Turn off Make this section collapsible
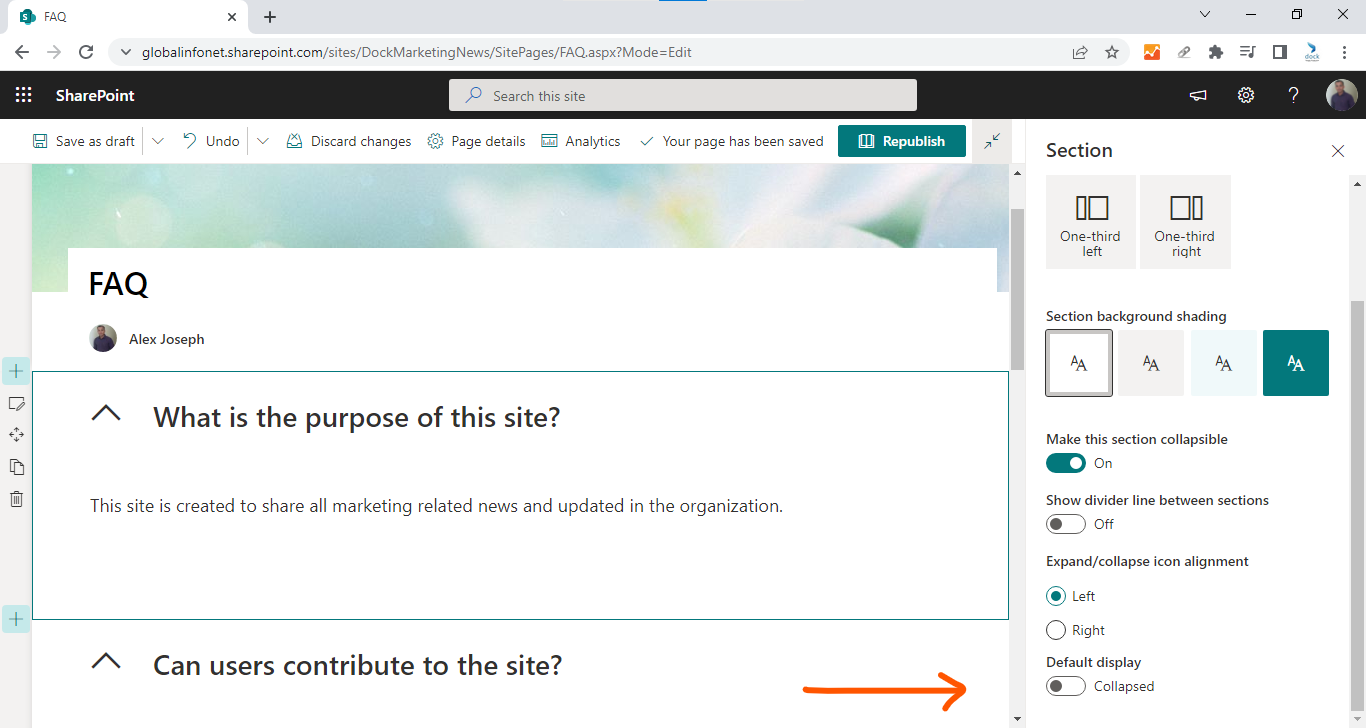Image resolution: width=1366 pixels, height=728 pixels. coord(1066,463)
